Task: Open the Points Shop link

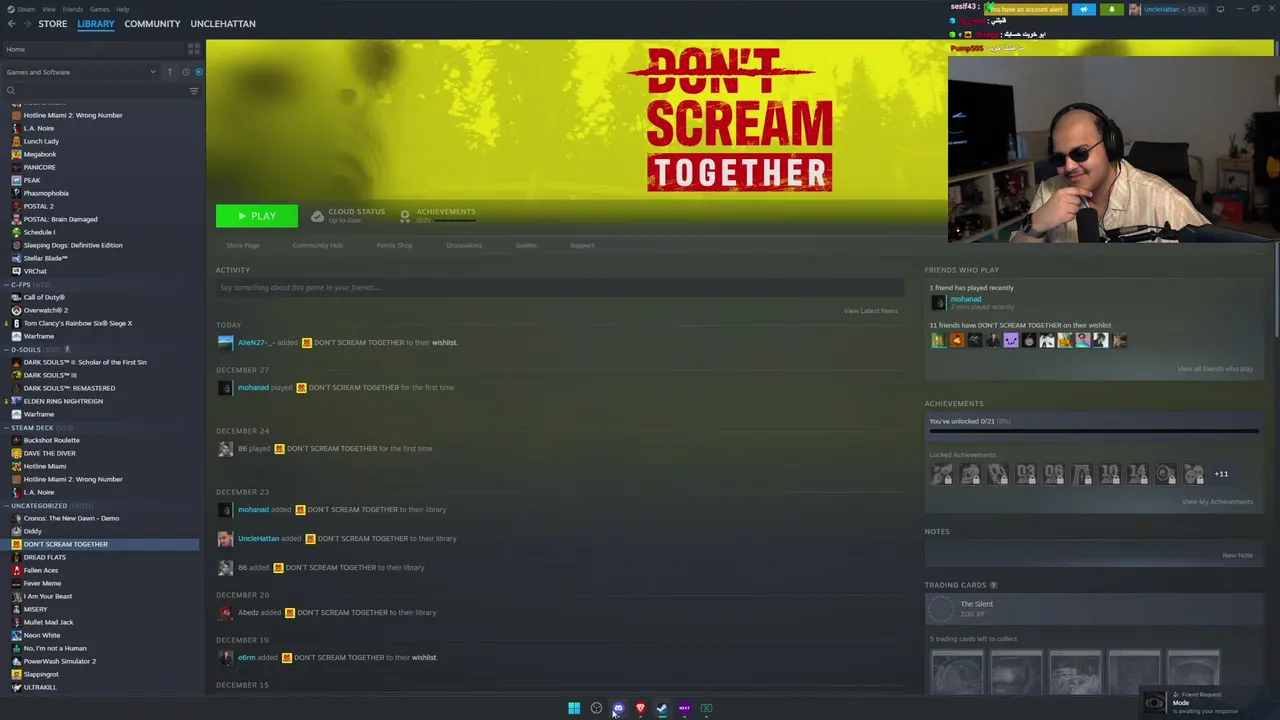Action: point(394,245)
